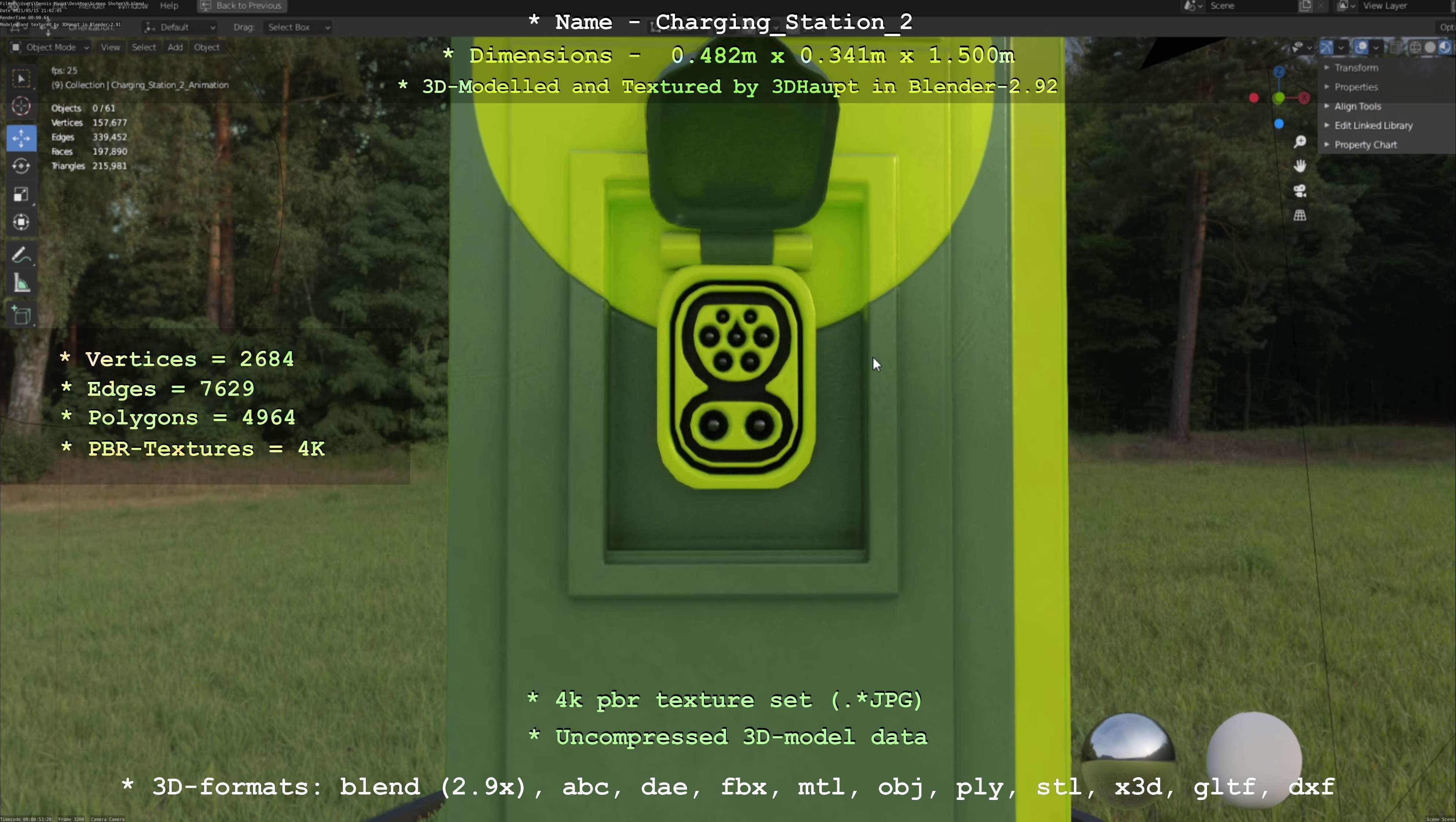
Task: Toggle perspective/orthographic grid icon
Action: click(1300, 215)
